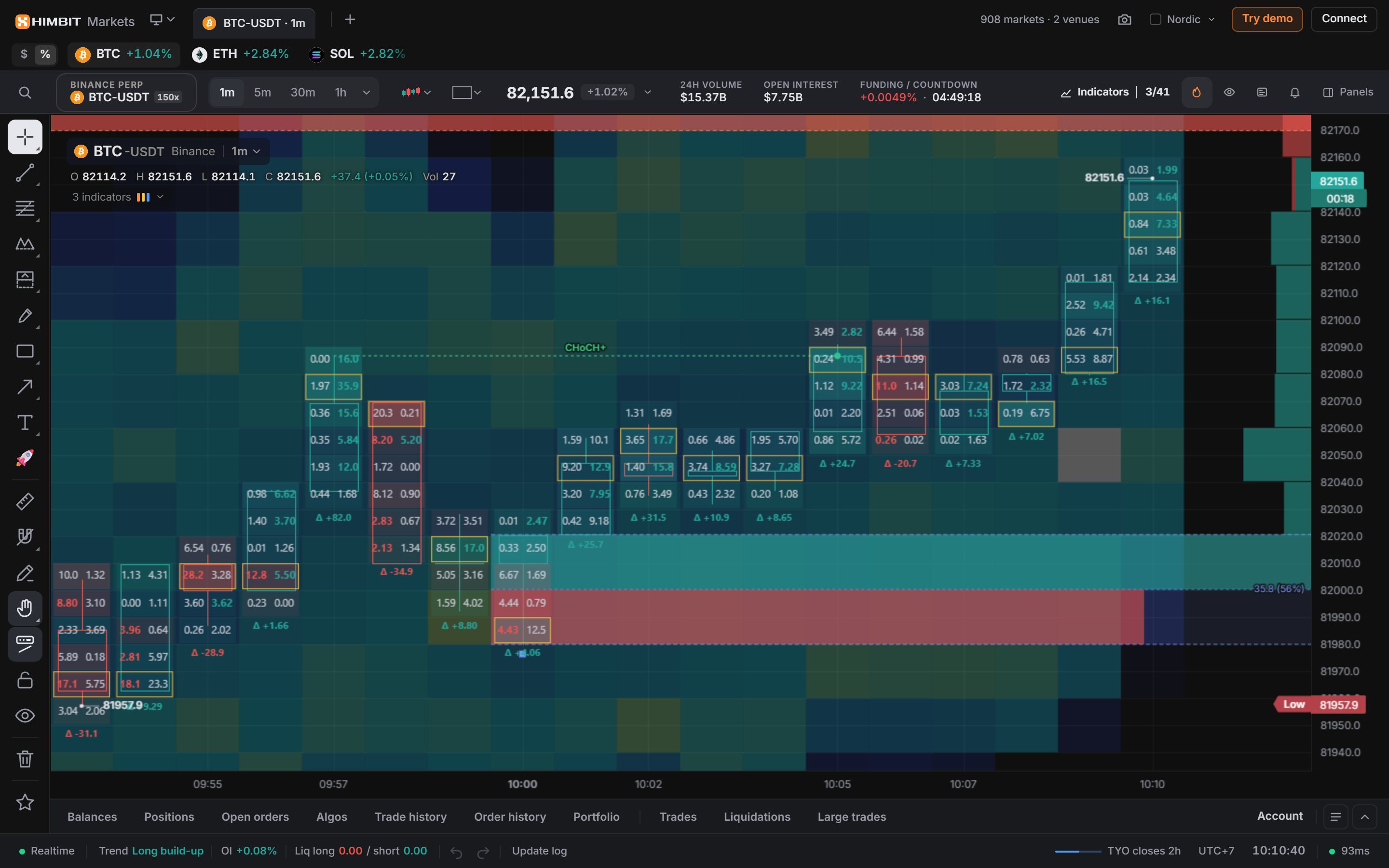The height and width of the screenshot is (868, 1389).
Task: Select the crosshair cursor tool
Action: point(25,136)
